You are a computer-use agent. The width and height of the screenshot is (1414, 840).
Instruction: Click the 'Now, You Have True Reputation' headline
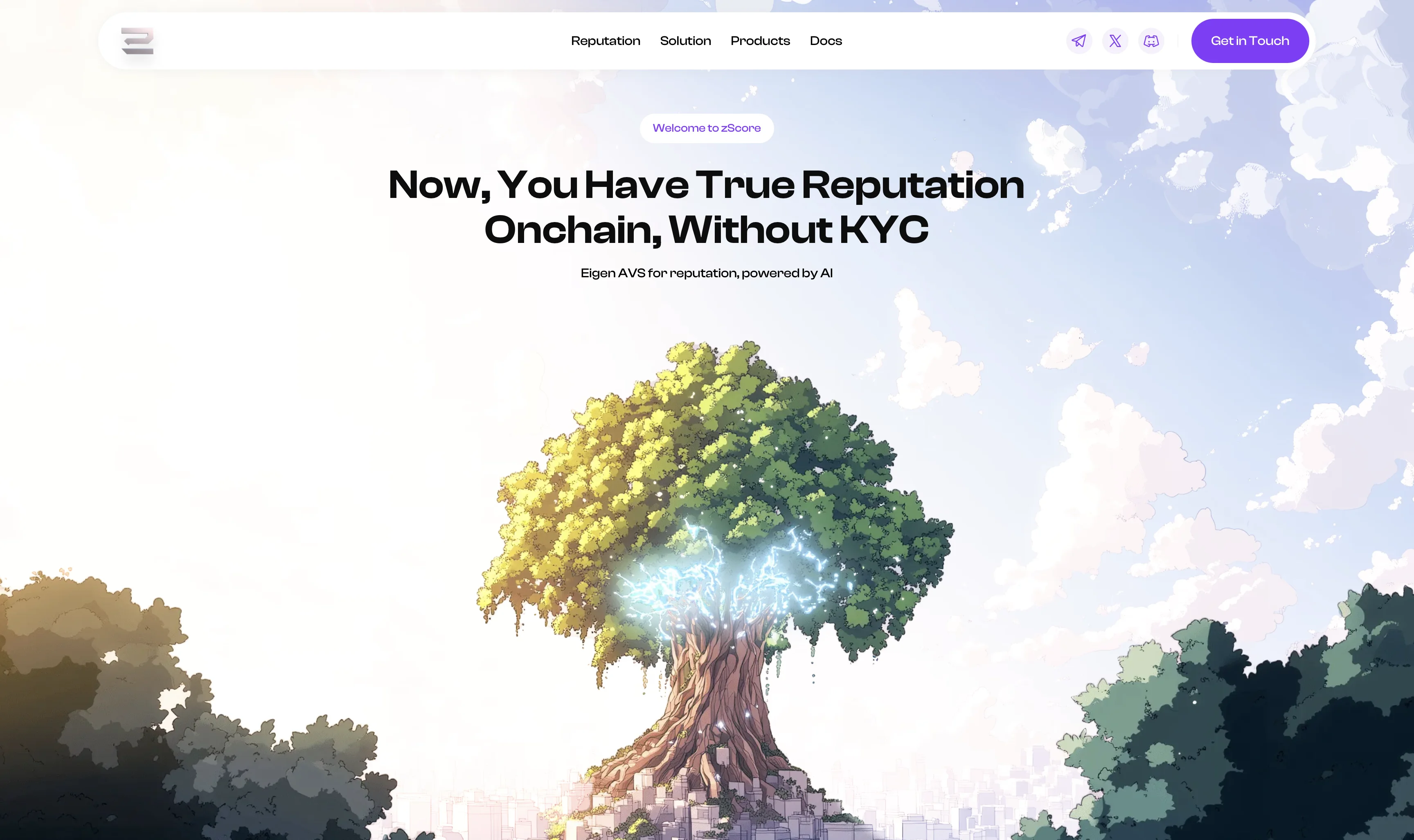tap(707, 185)
